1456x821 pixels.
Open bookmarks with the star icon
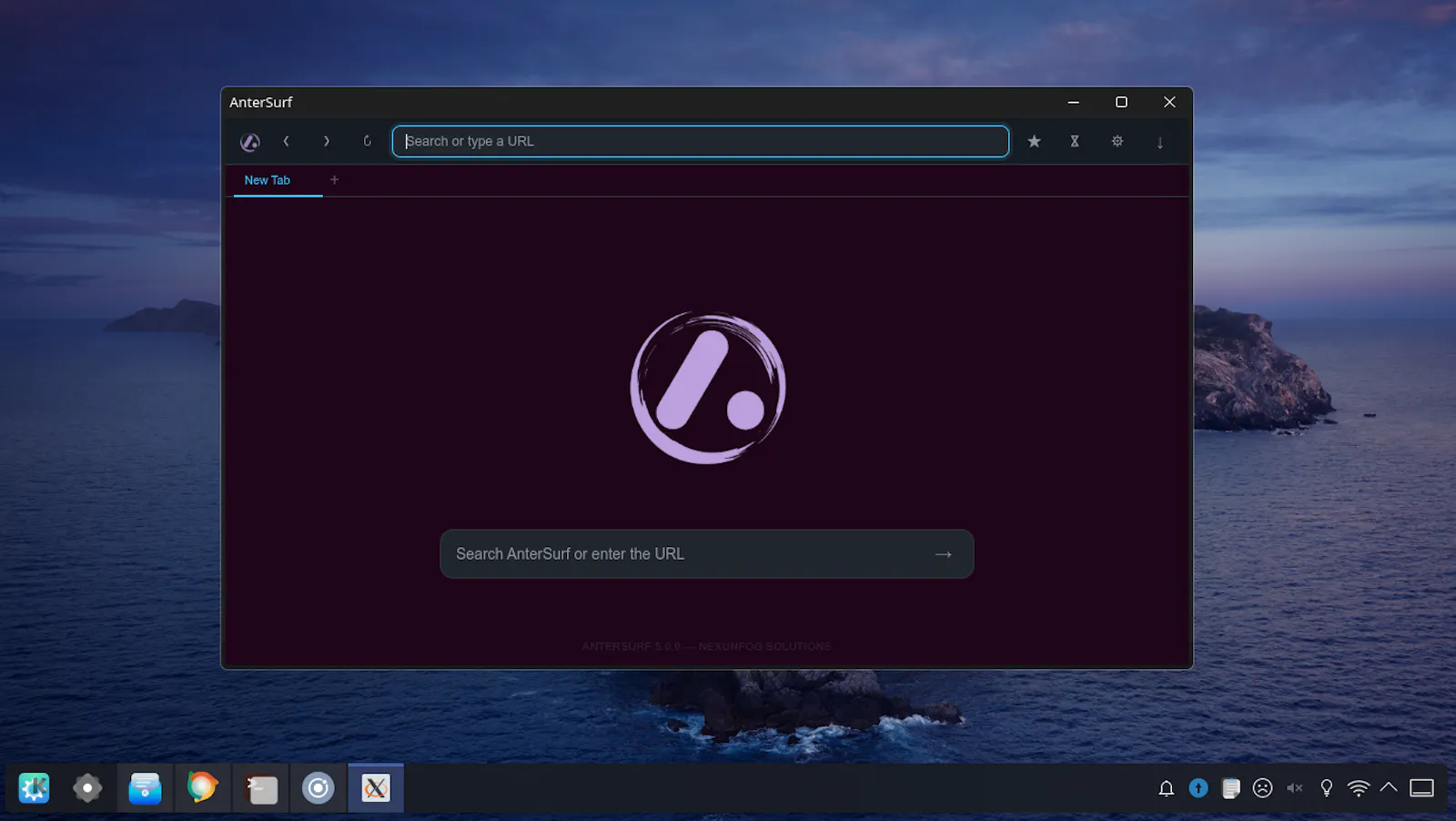[1034, 141]
